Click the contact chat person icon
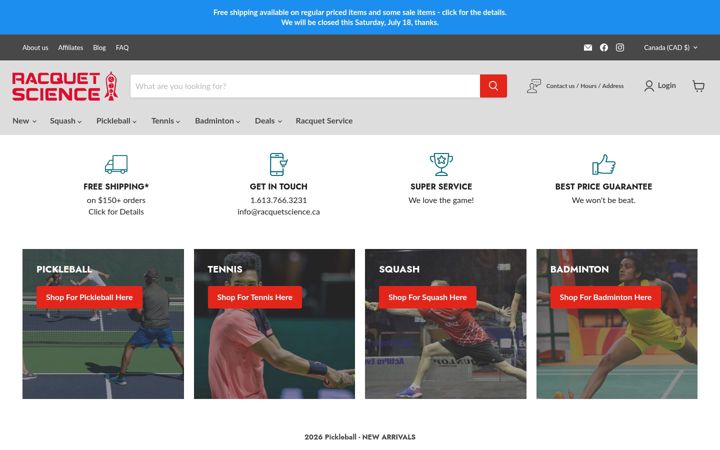The image size is (720, 450). [x=534, y=86]
